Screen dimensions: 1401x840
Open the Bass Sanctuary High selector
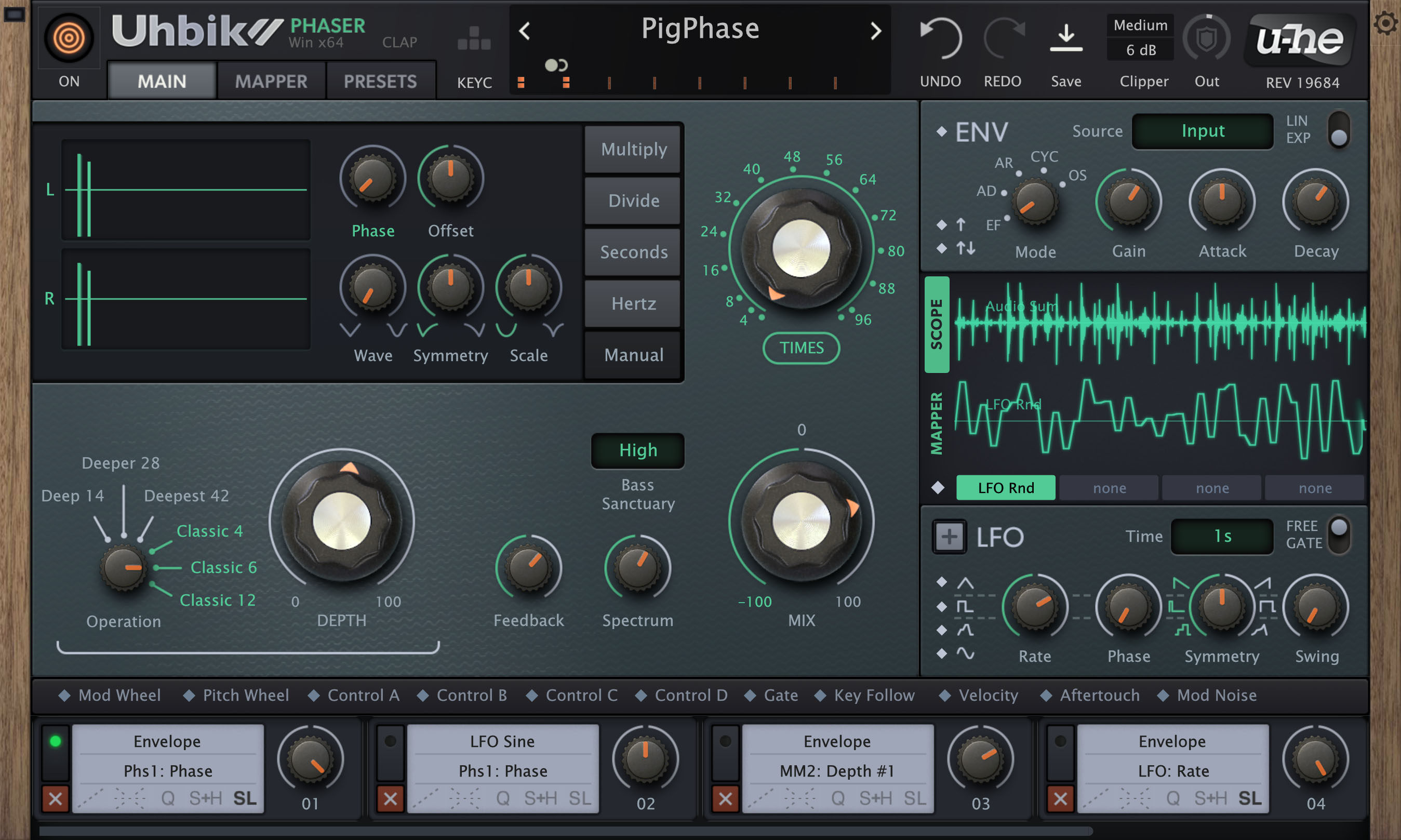point(638,450)
